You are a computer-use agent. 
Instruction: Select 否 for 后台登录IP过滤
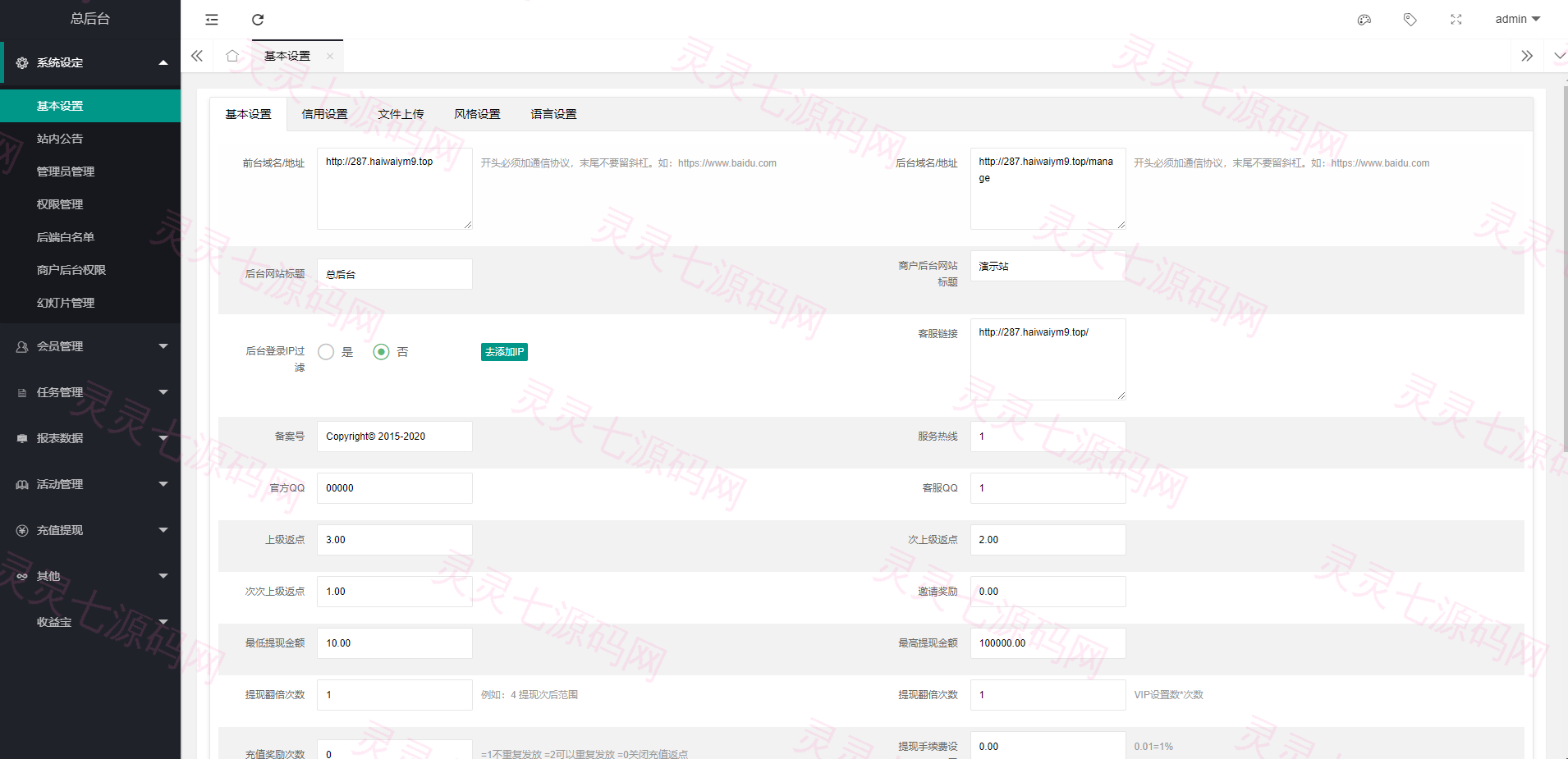(x=381, y=352)
